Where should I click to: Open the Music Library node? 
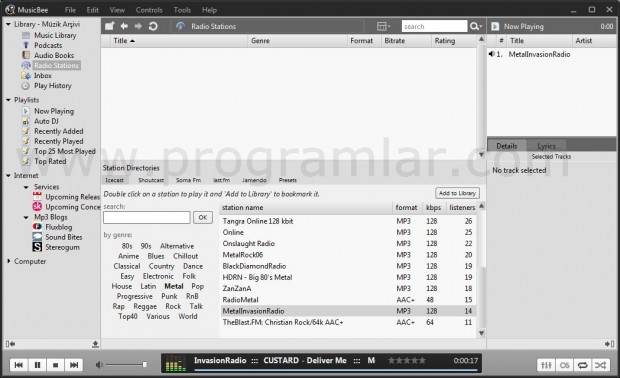click(x=55, y=36)
